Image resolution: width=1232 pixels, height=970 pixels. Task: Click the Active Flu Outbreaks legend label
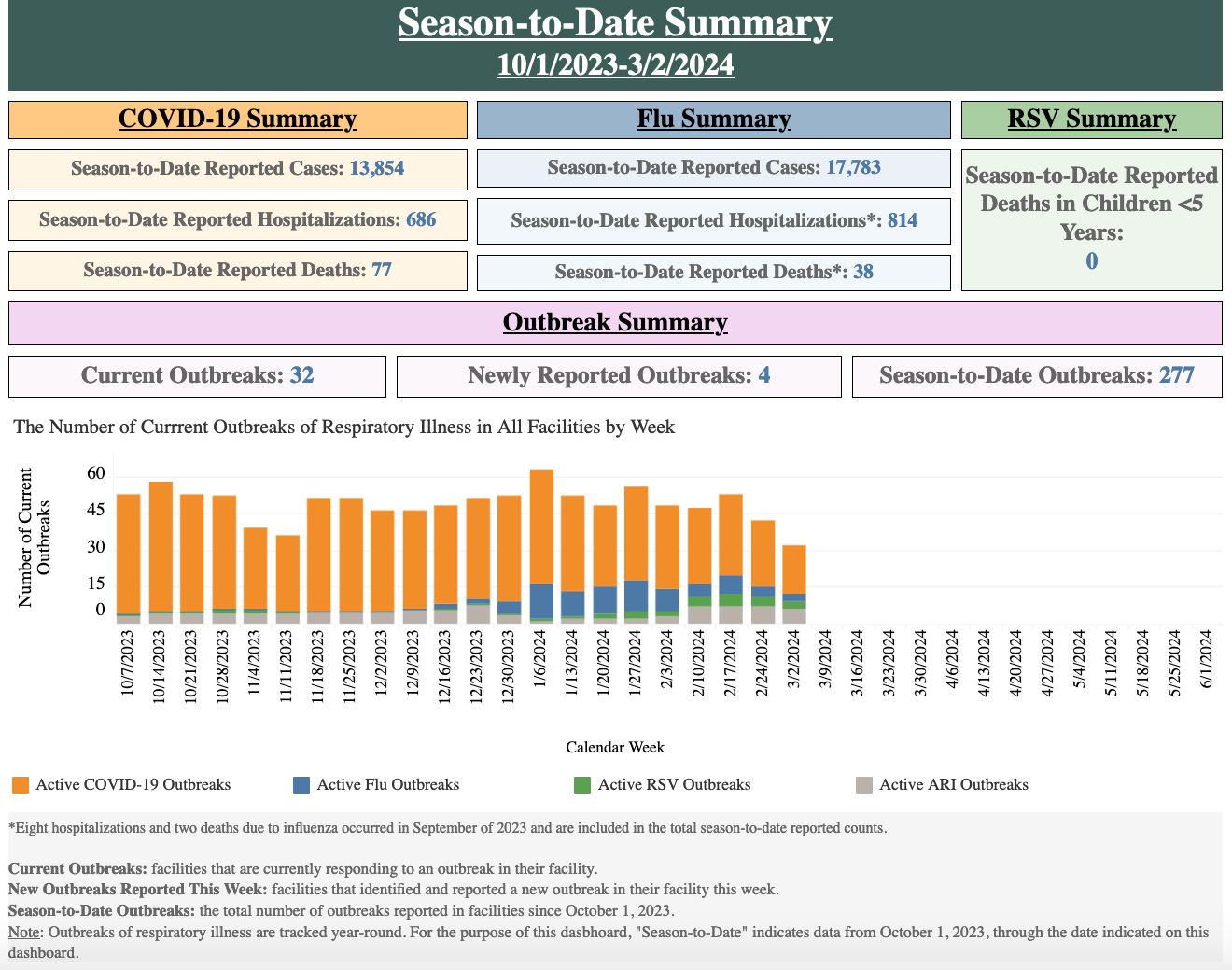[x=388, y=785]
